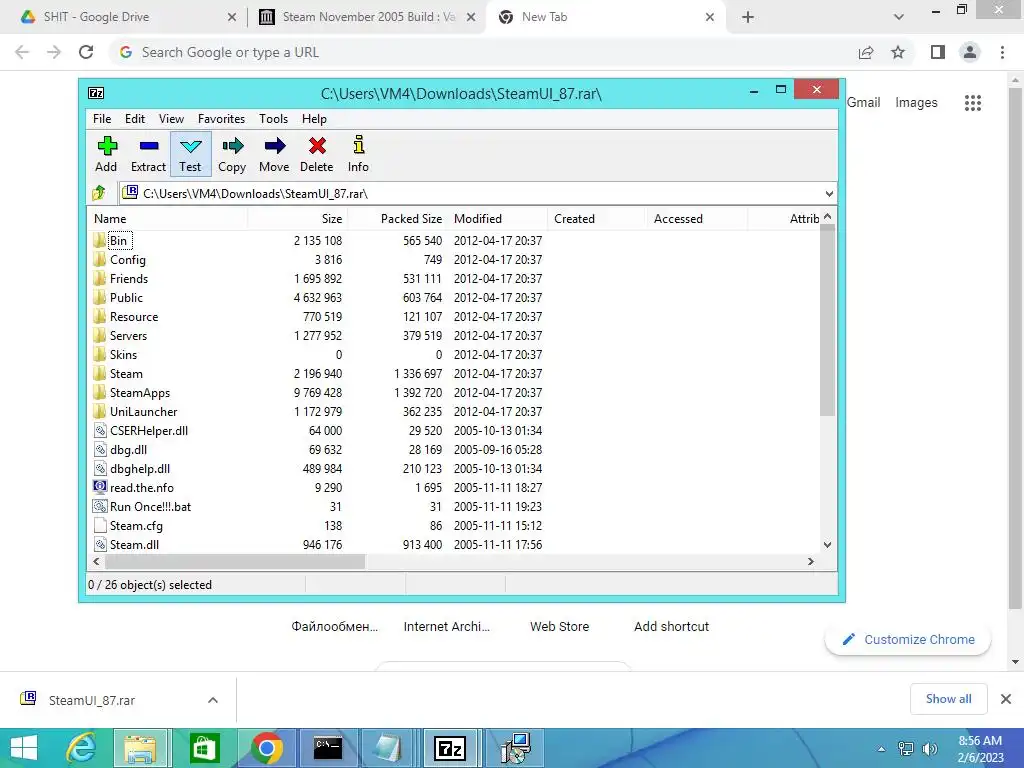
Task: Open the Help menu
Action: click(x=314, y=119)
